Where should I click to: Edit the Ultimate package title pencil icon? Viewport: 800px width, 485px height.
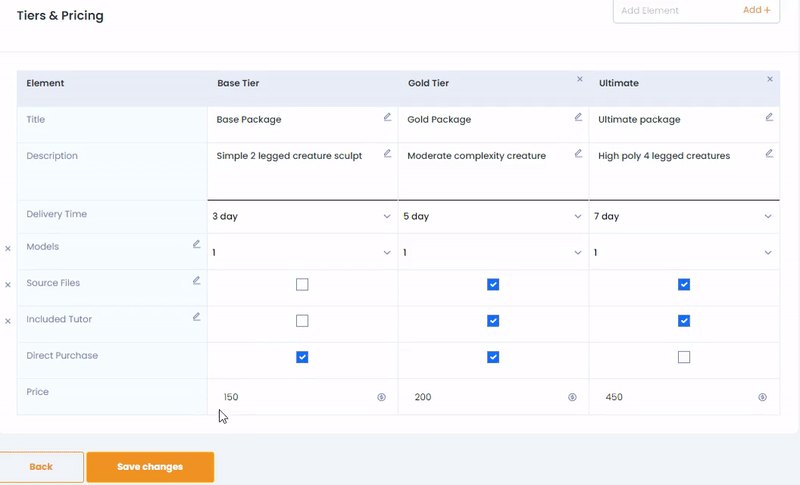click(769, 117)
